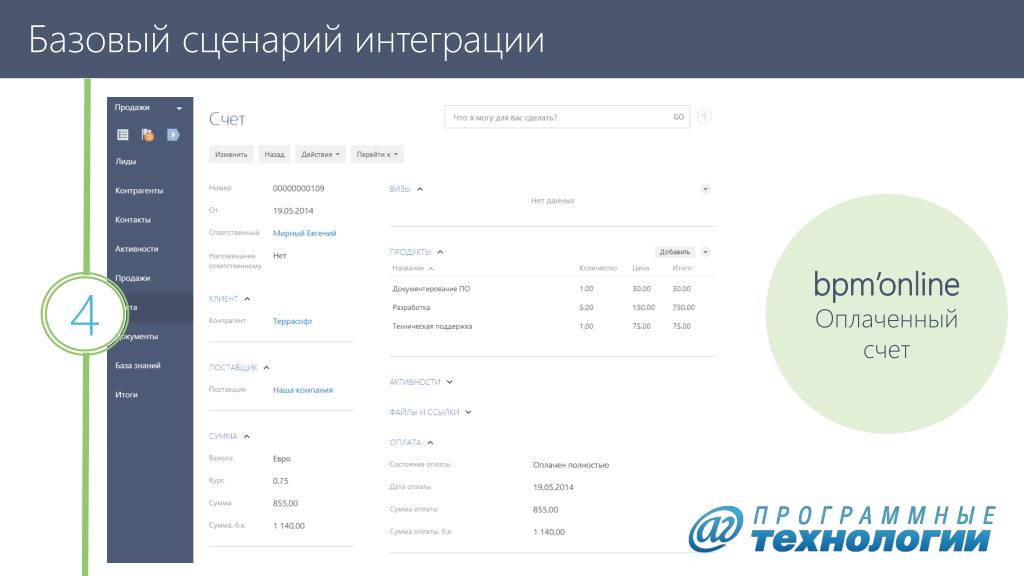Click the Назад button
1024x576 pixels.
[x=274, y=154]
